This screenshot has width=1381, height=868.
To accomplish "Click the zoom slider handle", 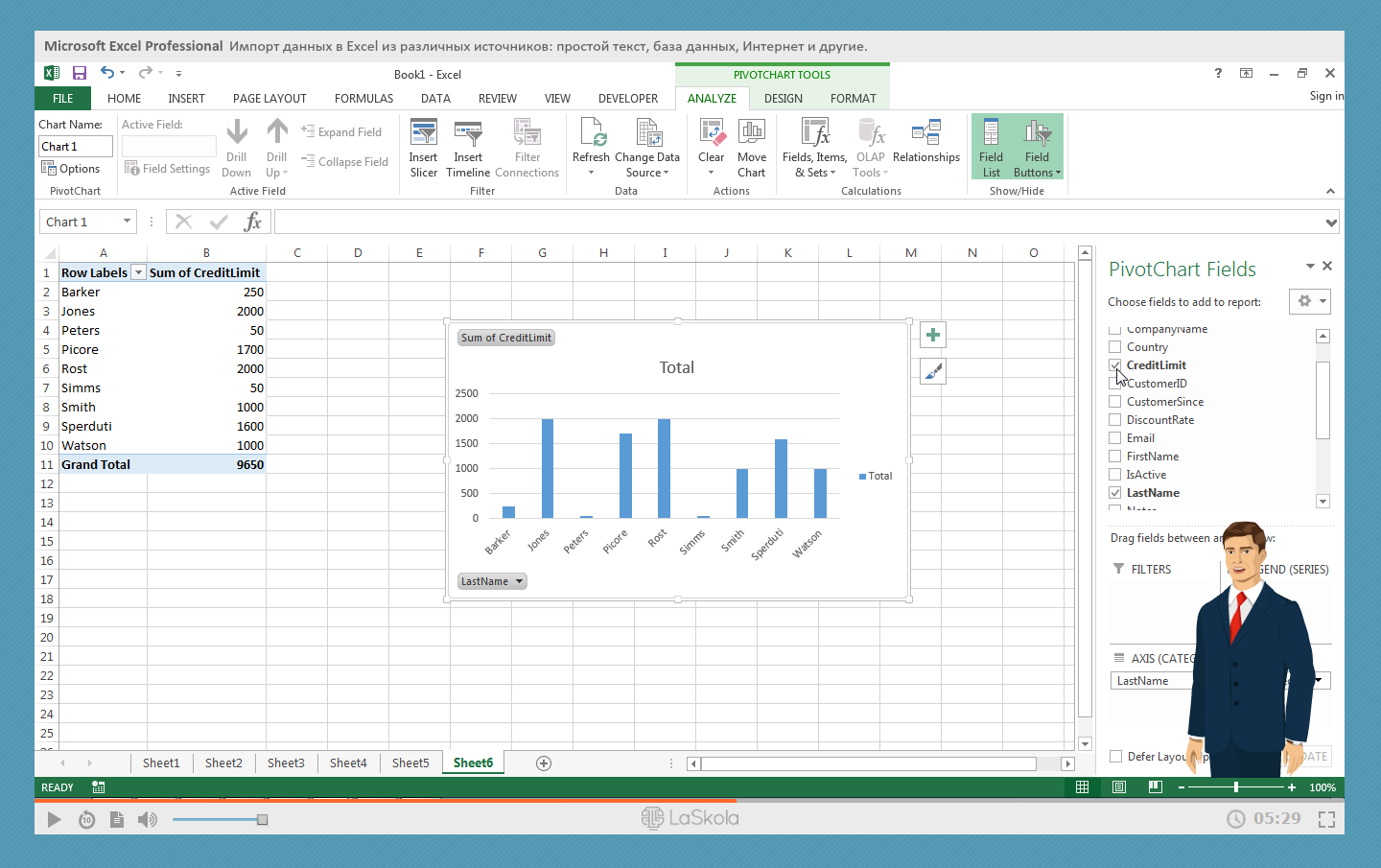I will coord(1235,787).
